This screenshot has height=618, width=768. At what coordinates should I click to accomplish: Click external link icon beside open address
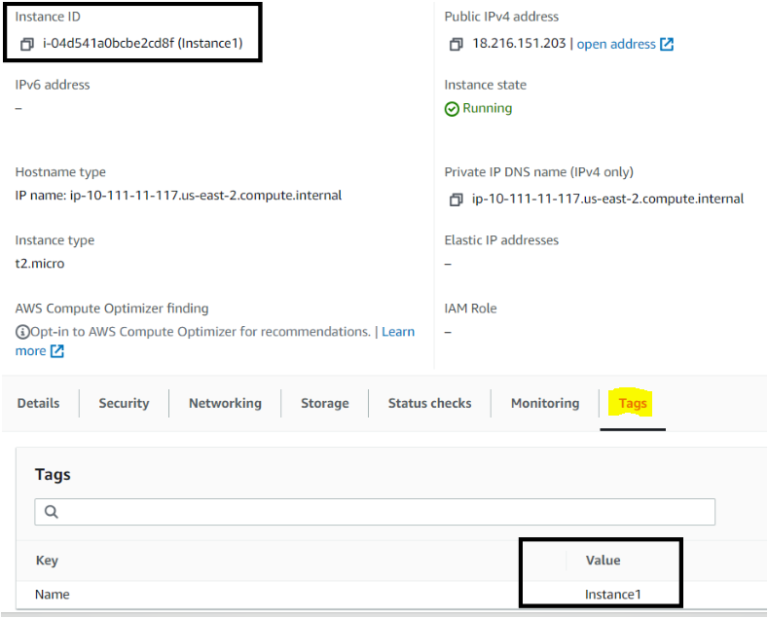pyautogui.click(x=667, y=45)
